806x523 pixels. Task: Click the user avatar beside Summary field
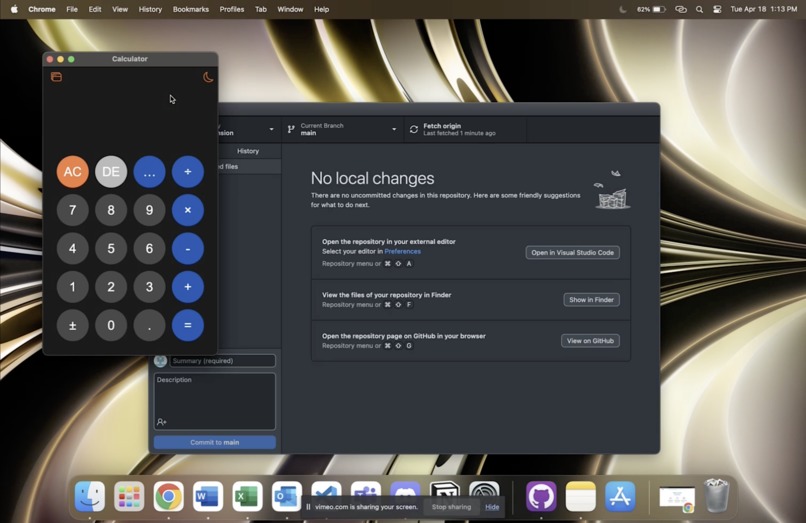[x=160, y=361]
